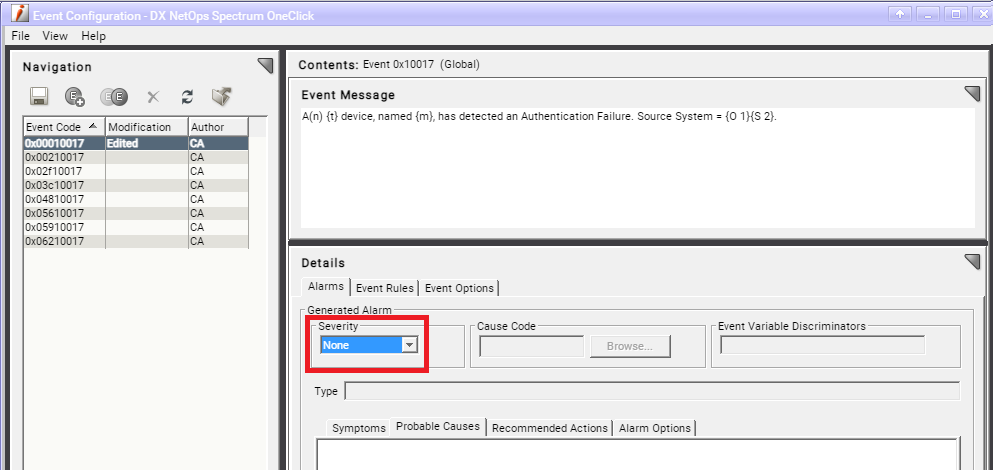Click the application logo icon in title bar
1005x470 pixels.
(x=20, y=13)
